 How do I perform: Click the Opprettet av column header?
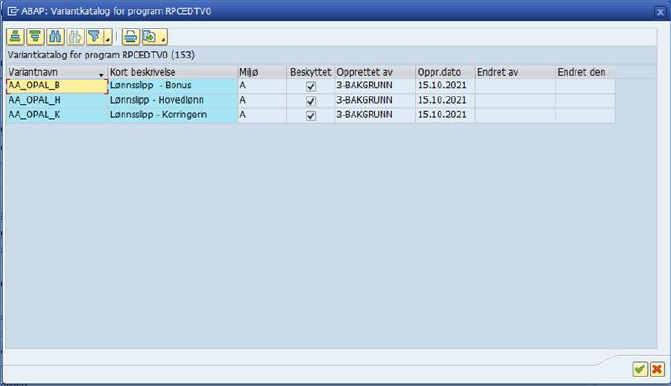click(x=375, y=72)
